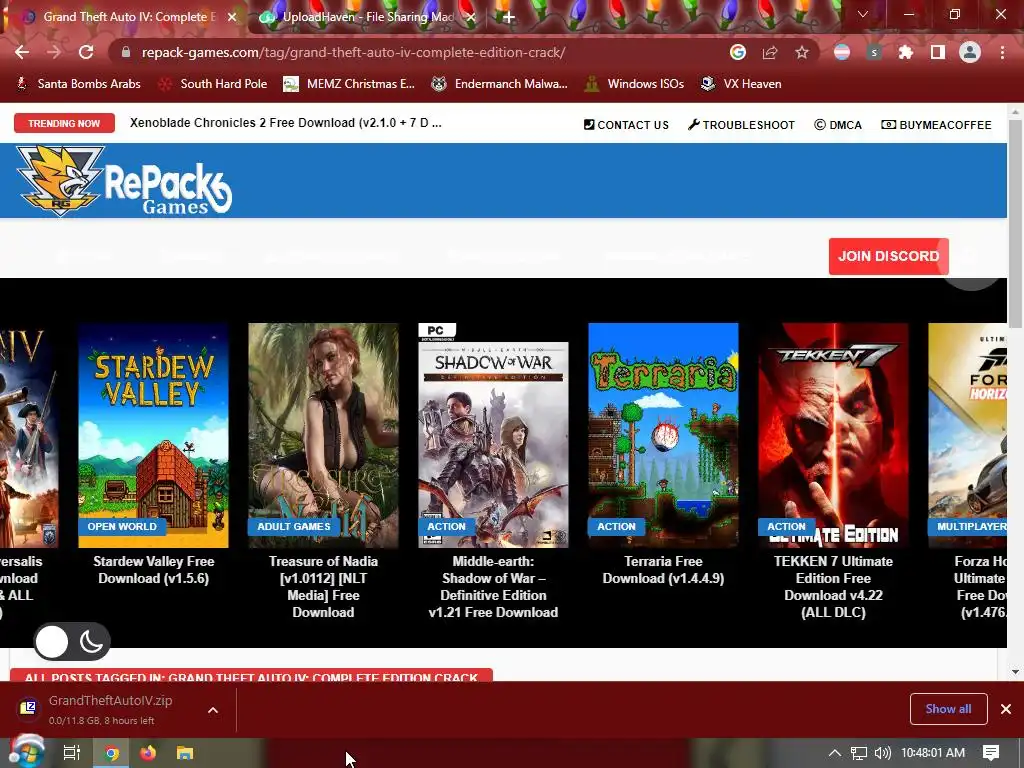This screenshot has height=768, width=1024.
Task: Open TEKKEN 7 Ultimate Edition title link
Action: (x=833, y=586)
